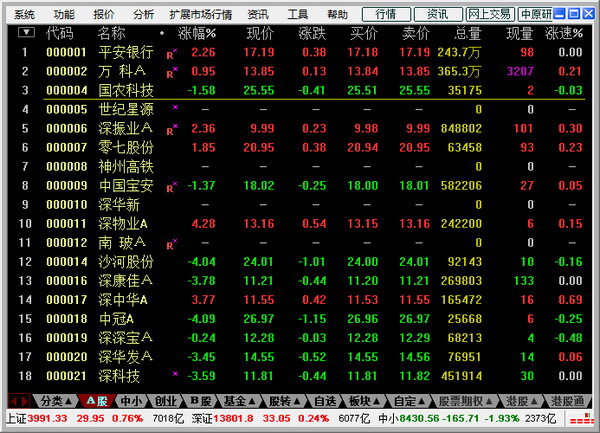Switch to the 中小 tab
This screenshot has height=433, width=600.
point(131,401)
